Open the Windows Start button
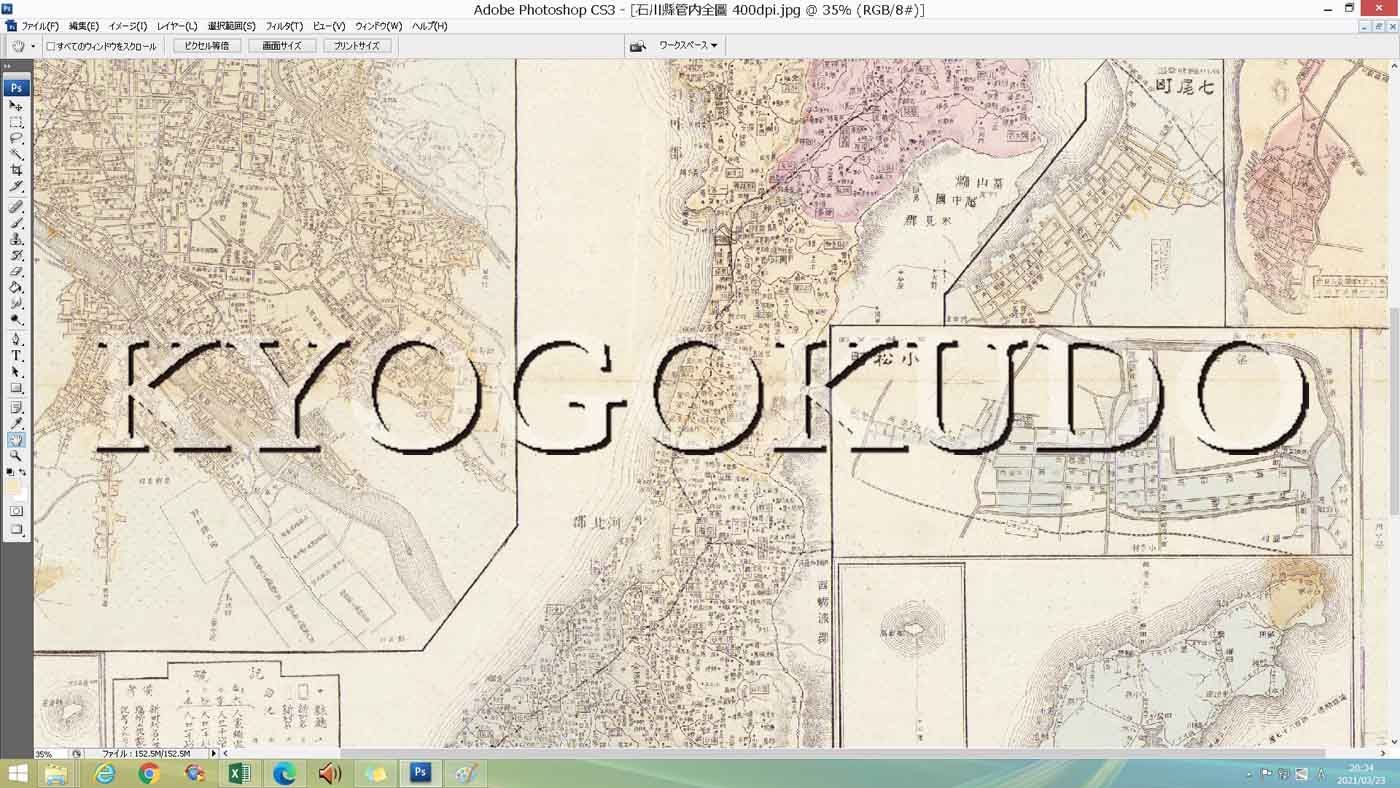1400x788 pixels. (x=17, y=773)
